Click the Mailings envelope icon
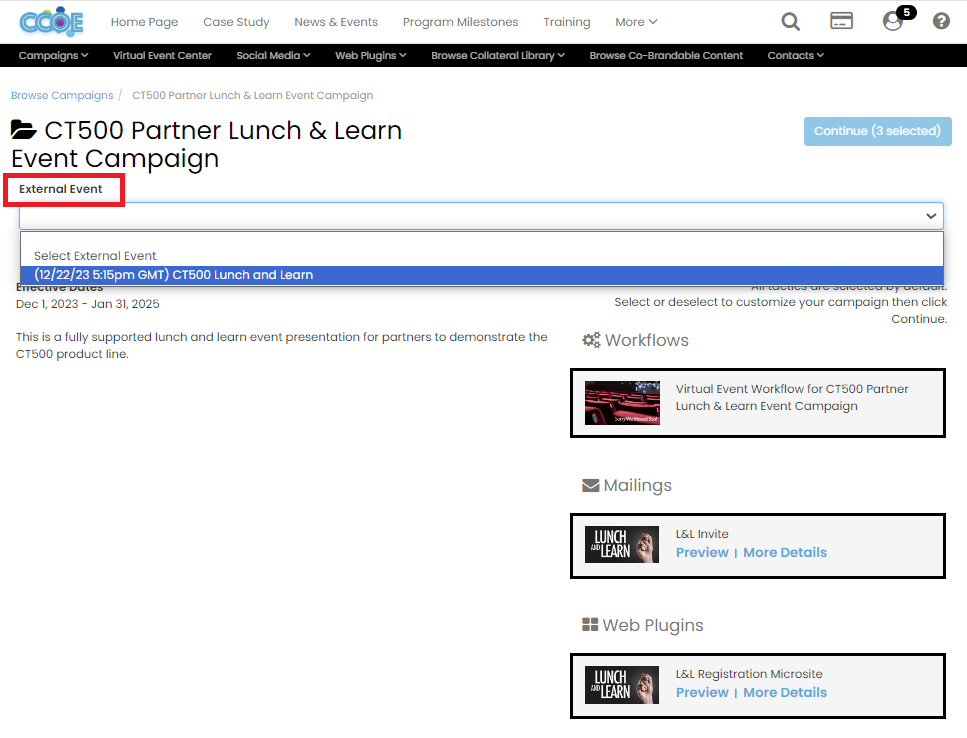967x738 pixels. (590, 486)
